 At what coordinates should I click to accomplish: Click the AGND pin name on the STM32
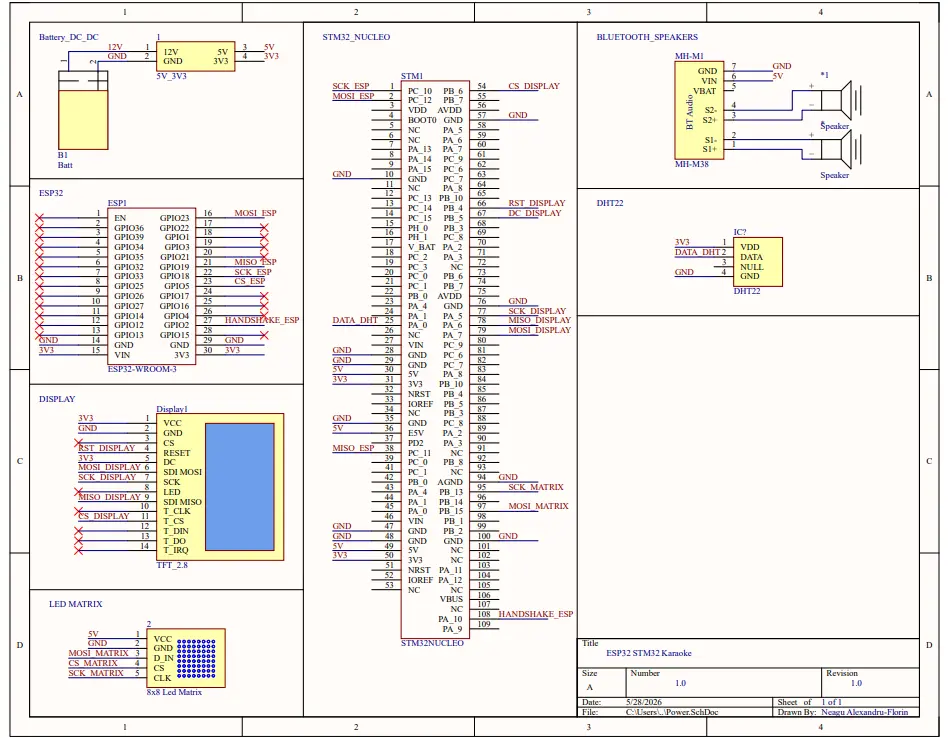click(x=450, y=482)
